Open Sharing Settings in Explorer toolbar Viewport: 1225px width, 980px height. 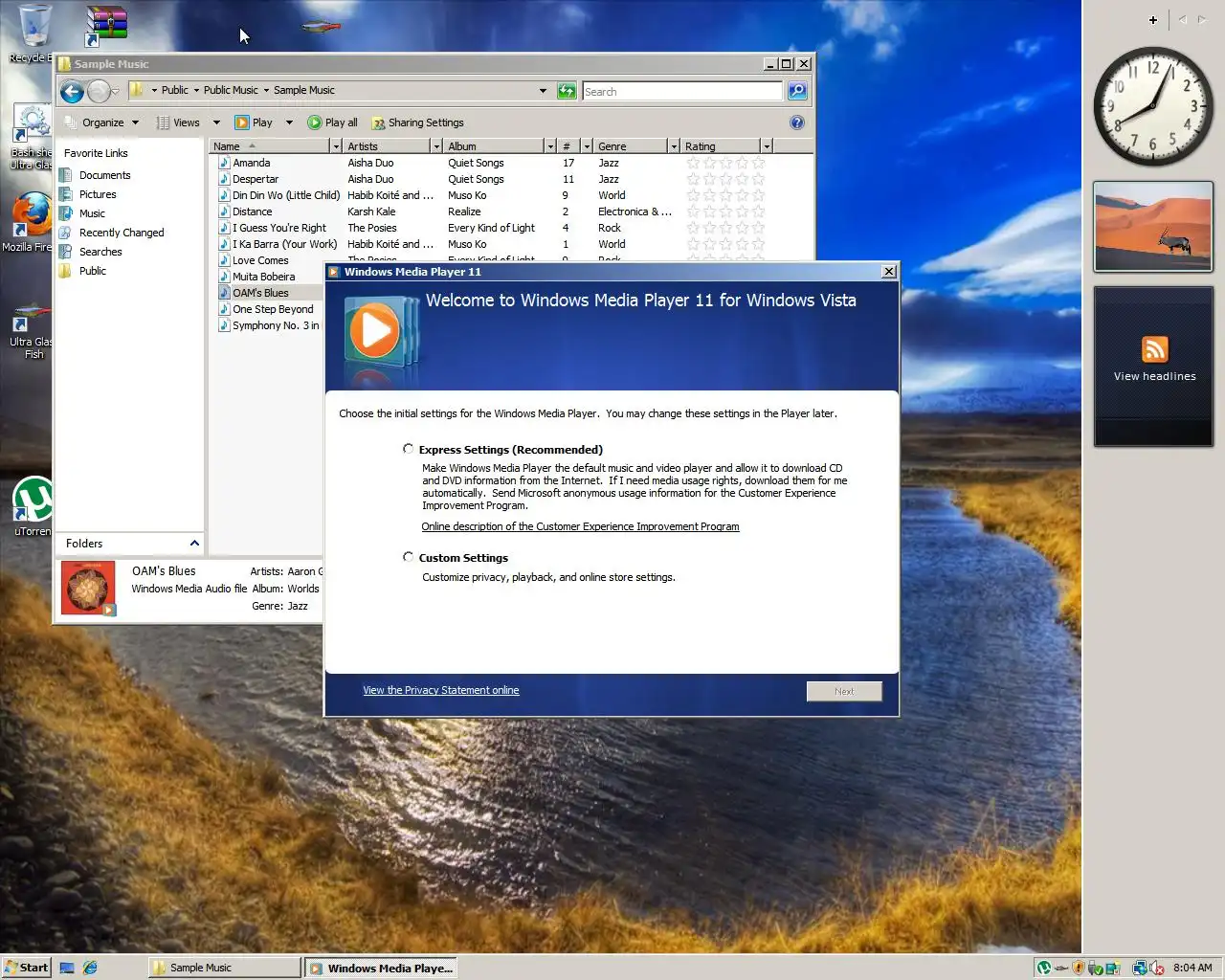pyautogui.click(x=417, y=122)
